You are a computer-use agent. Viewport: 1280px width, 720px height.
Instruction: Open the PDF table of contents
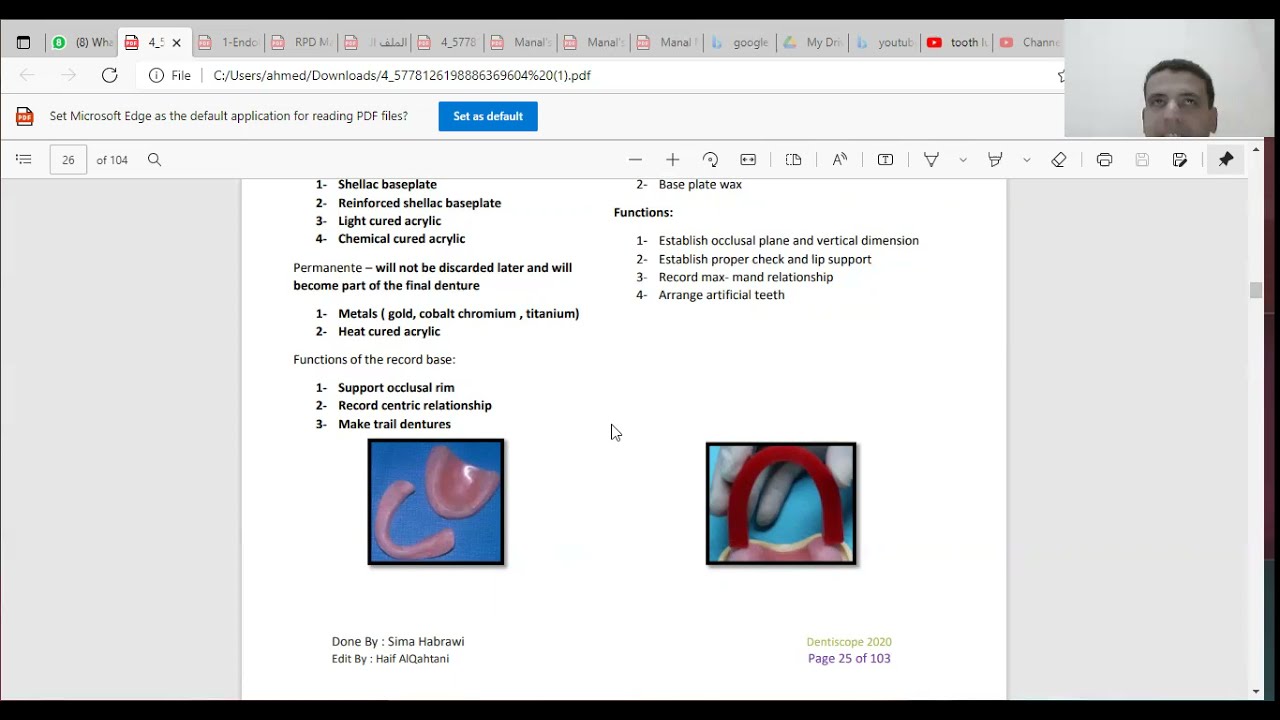click(24, 159)
